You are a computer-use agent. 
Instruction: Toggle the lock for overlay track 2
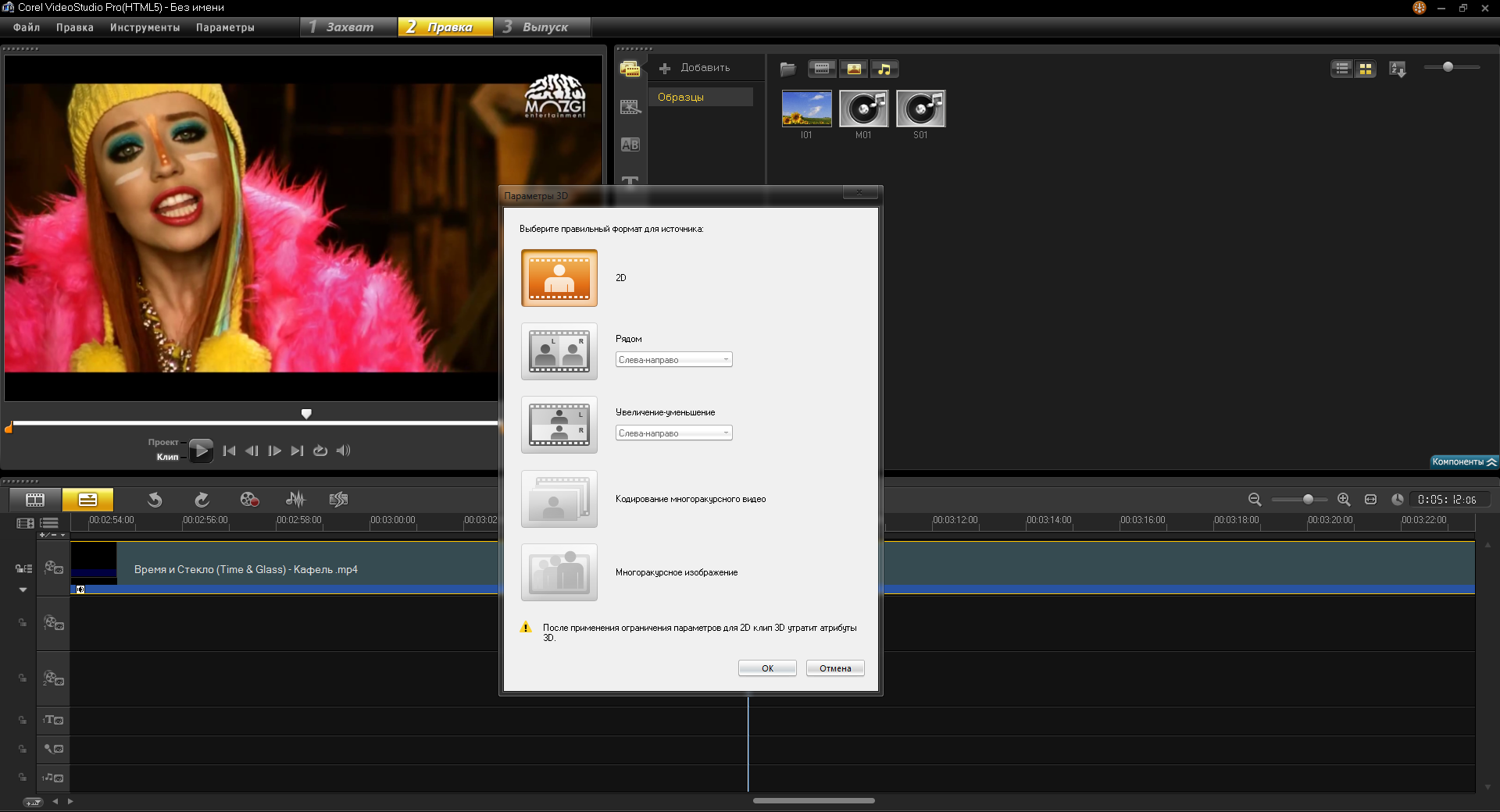coord(23,678)
